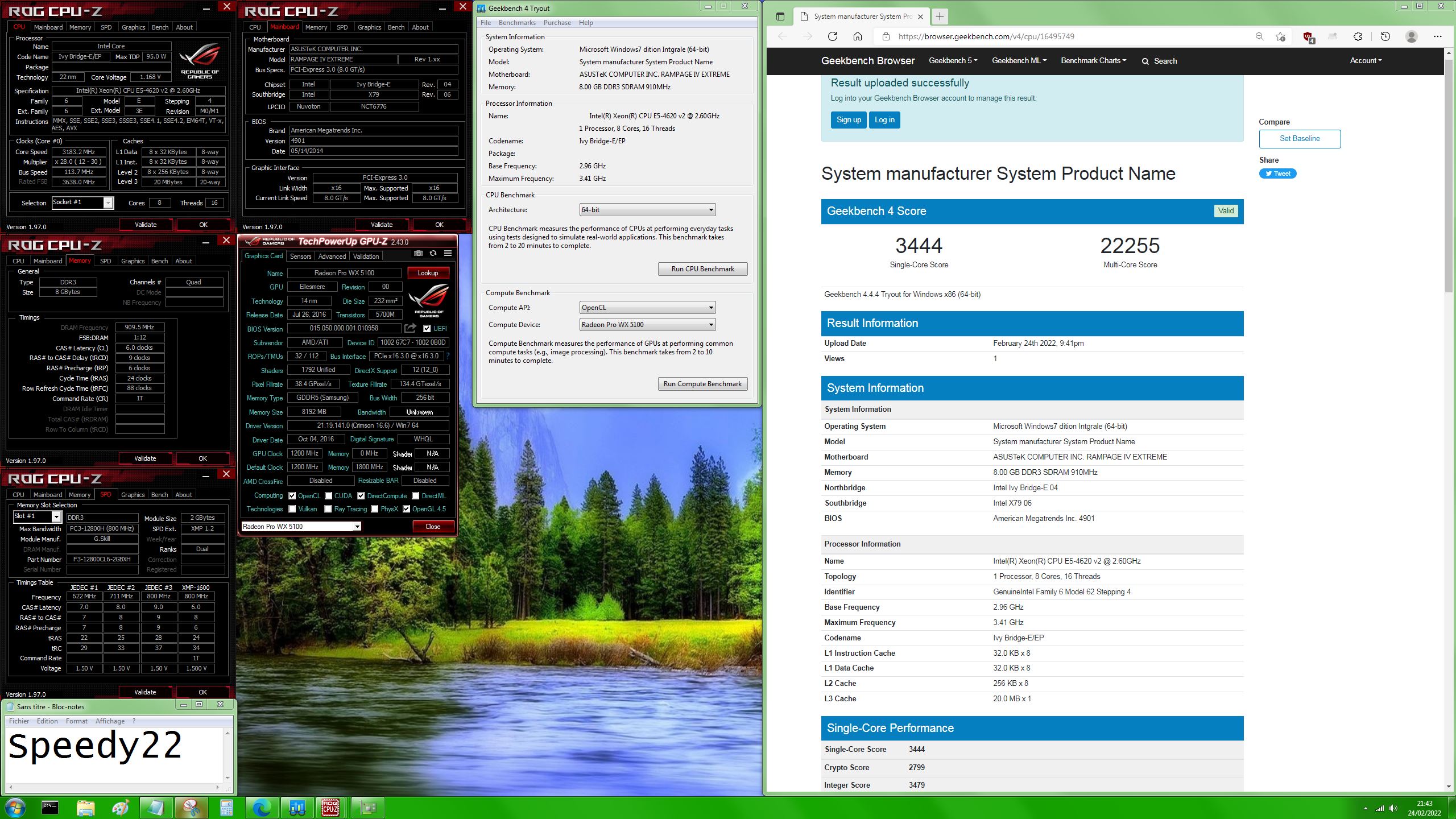1456x819 pixels.
Task: Open Command Prompt from taskbar
Action: (x=50, y=807)
